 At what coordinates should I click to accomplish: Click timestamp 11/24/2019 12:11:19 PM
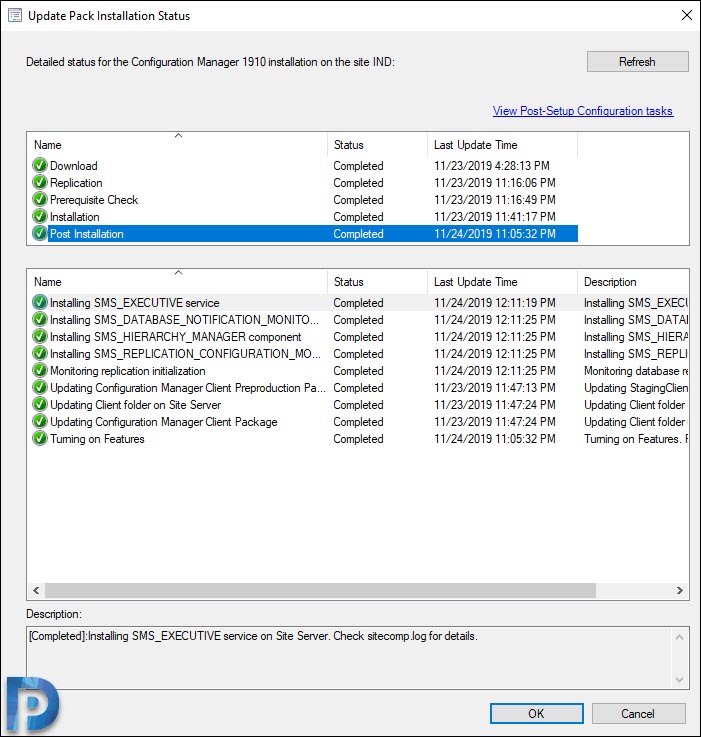pyautogui.click(x=495, y=302)
